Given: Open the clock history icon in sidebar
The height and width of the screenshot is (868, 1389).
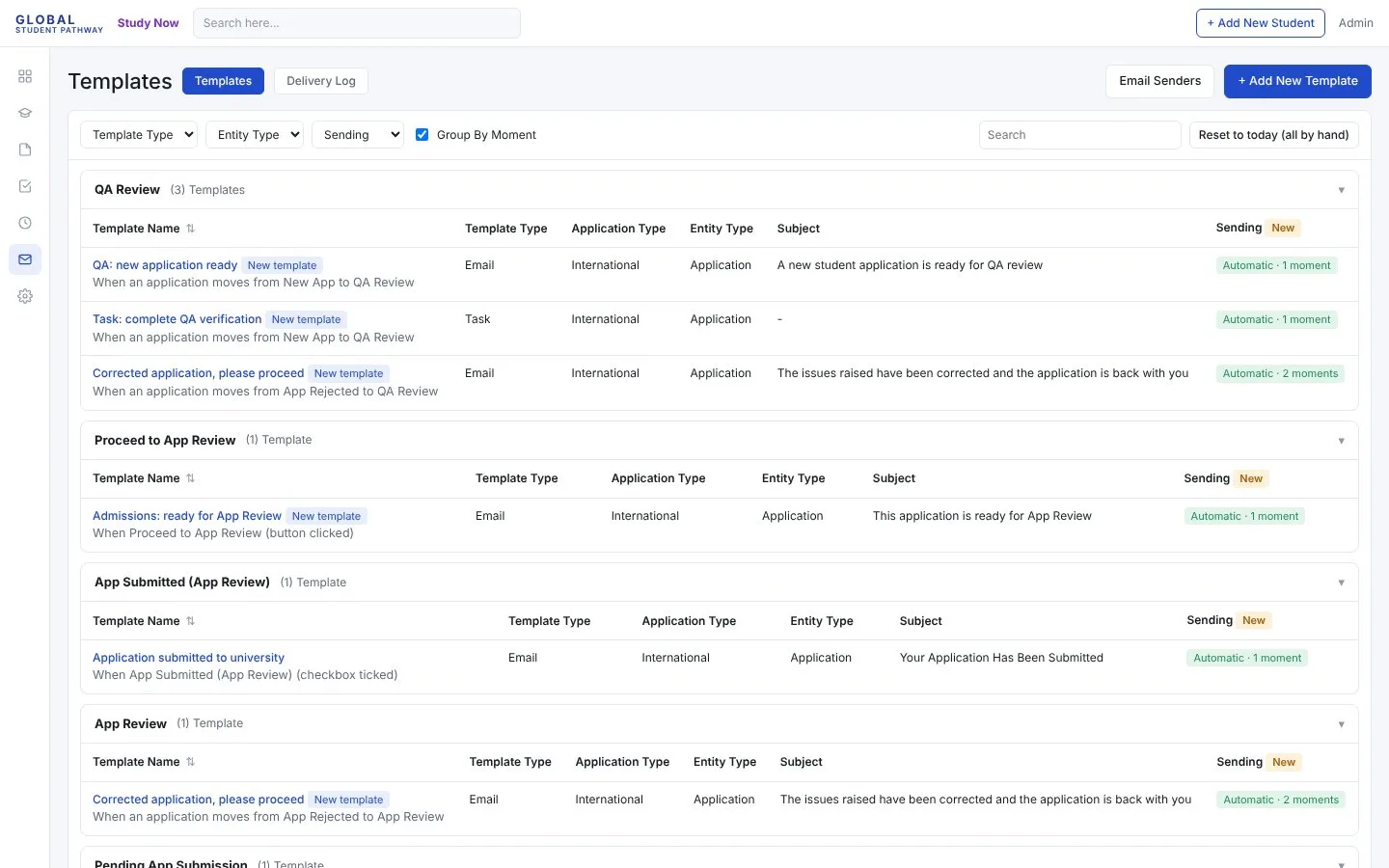Looking at the screenshot, I should pos(25,223).
